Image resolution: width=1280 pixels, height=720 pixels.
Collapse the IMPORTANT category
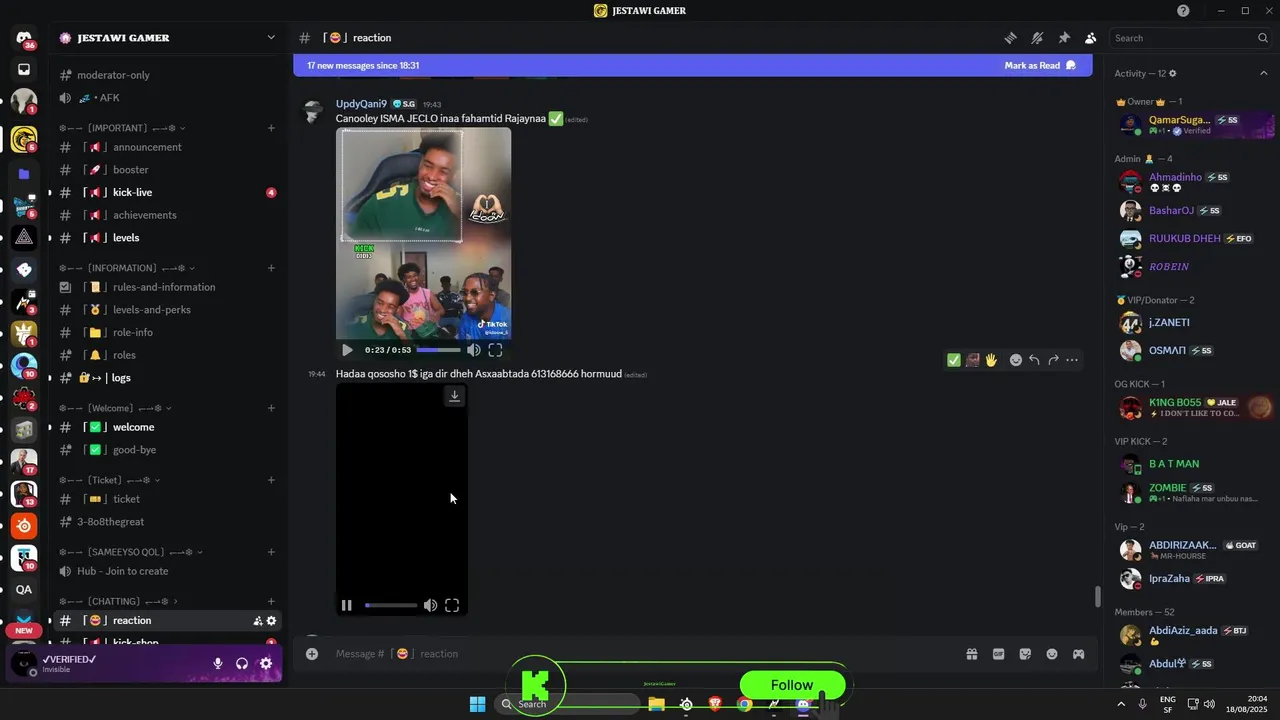(x=122, y=128)
